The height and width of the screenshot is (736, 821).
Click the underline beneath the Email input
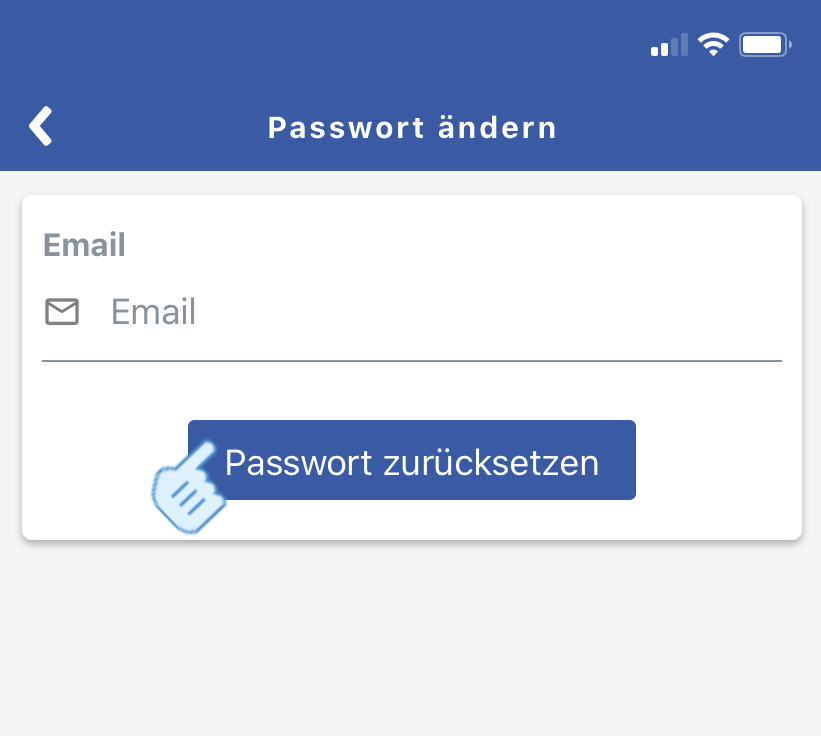[x=412, y=359]
